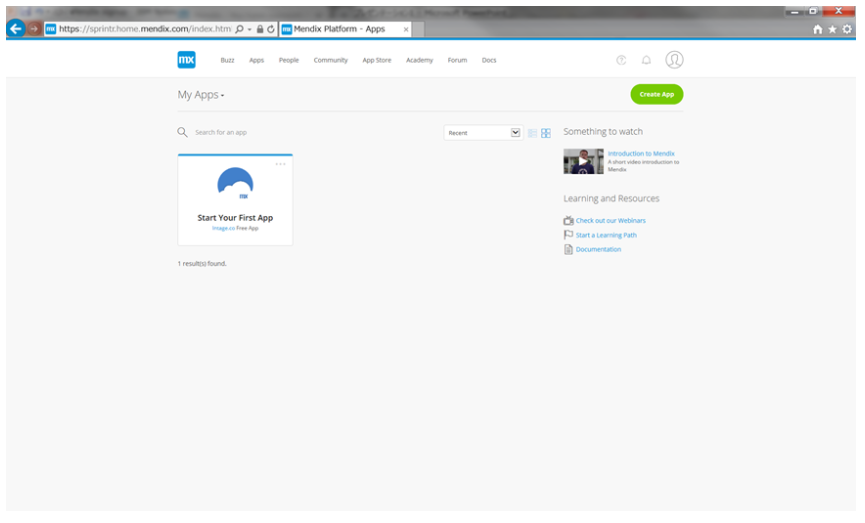
Task: Open address bar search dropdown arrow
Action: (249, 29)
